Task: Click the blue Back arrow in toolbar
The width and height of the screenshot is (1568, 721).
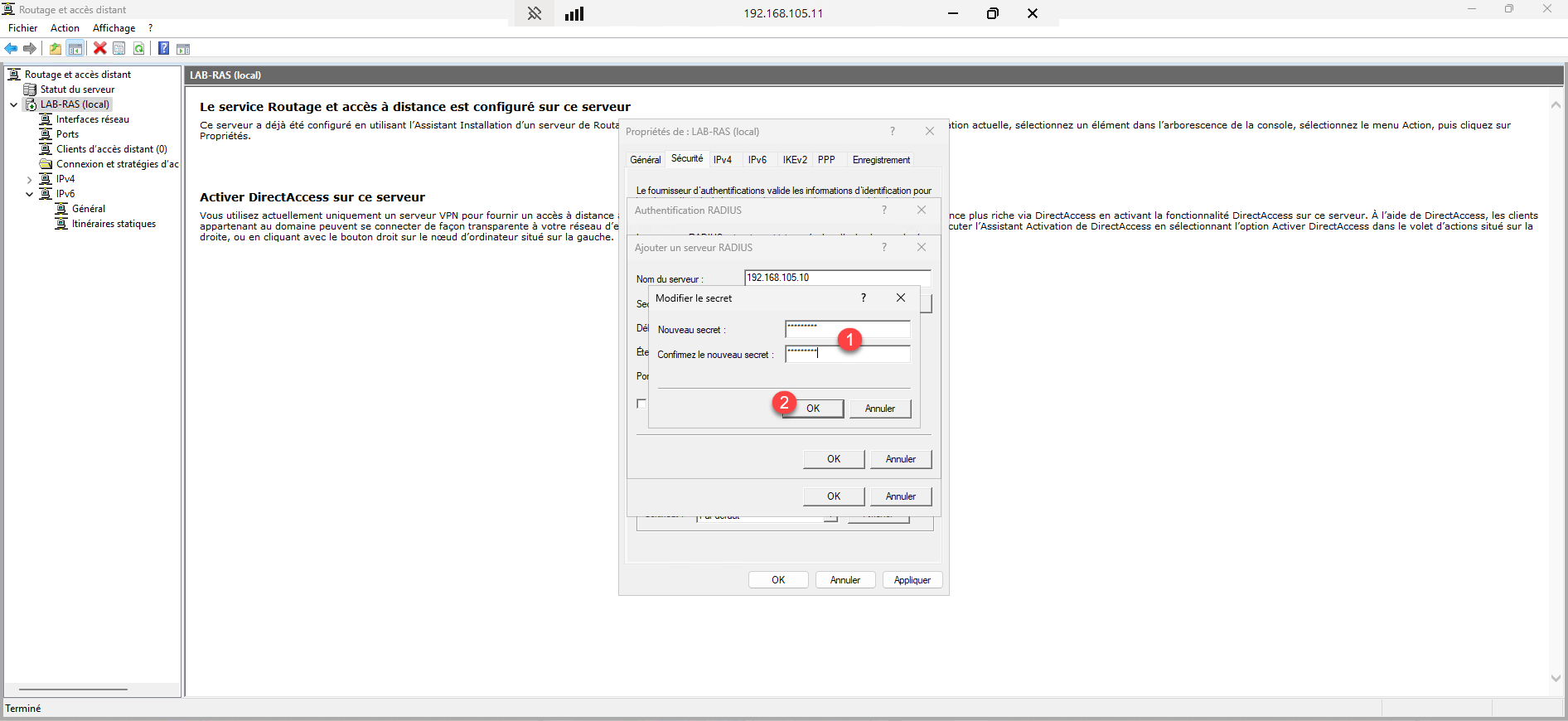Action: point(11,49)
